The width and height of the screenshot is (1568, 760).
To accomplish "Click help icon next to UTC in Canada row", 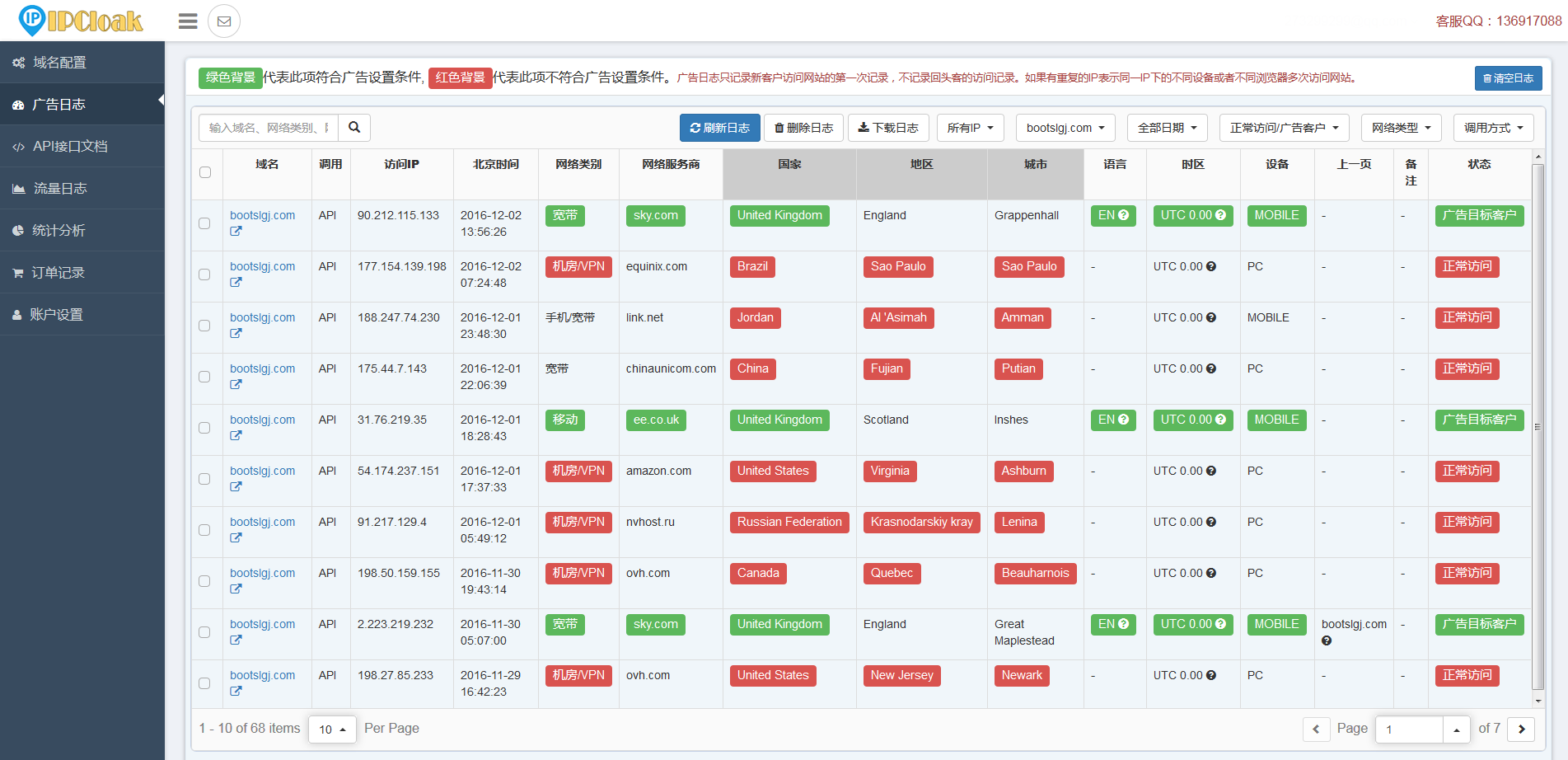I will coord(1211,574).
